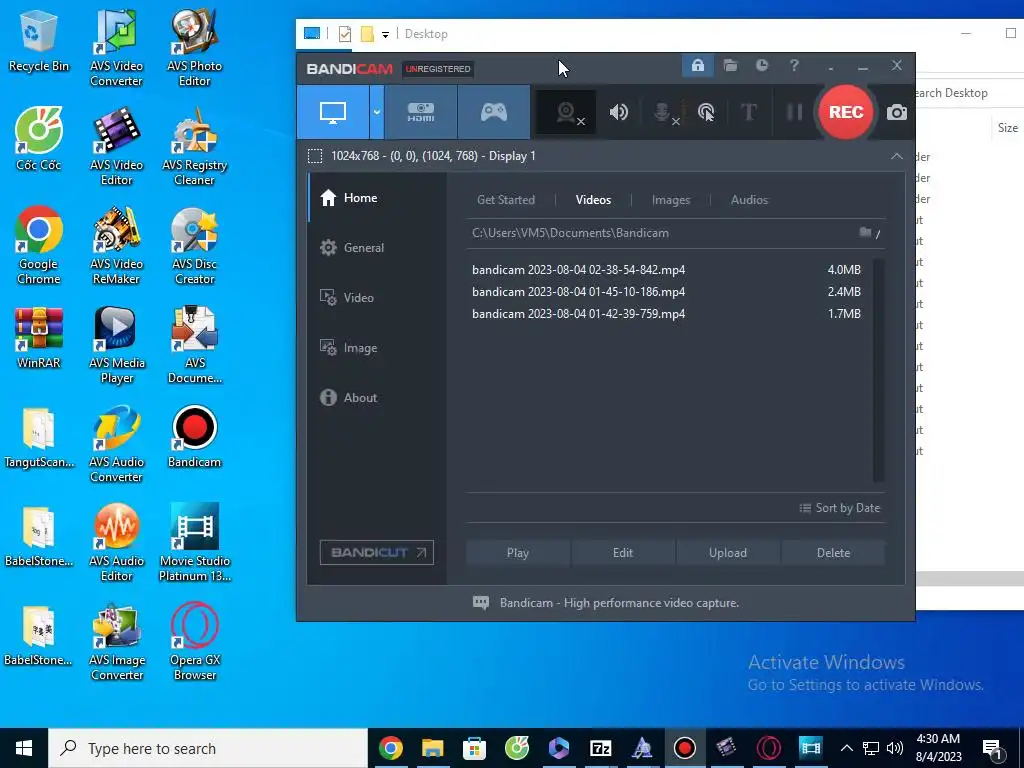Click the taskbar search box

pos(208,748)
